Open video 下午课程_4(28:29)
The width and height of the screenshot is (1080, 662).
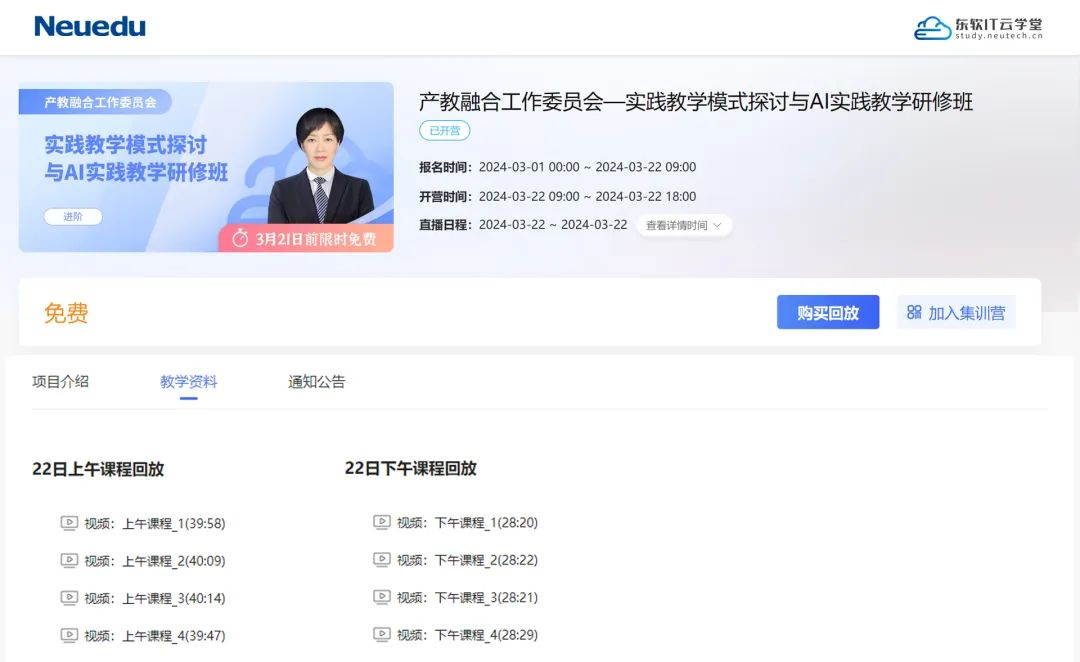[x=486, y=635]
